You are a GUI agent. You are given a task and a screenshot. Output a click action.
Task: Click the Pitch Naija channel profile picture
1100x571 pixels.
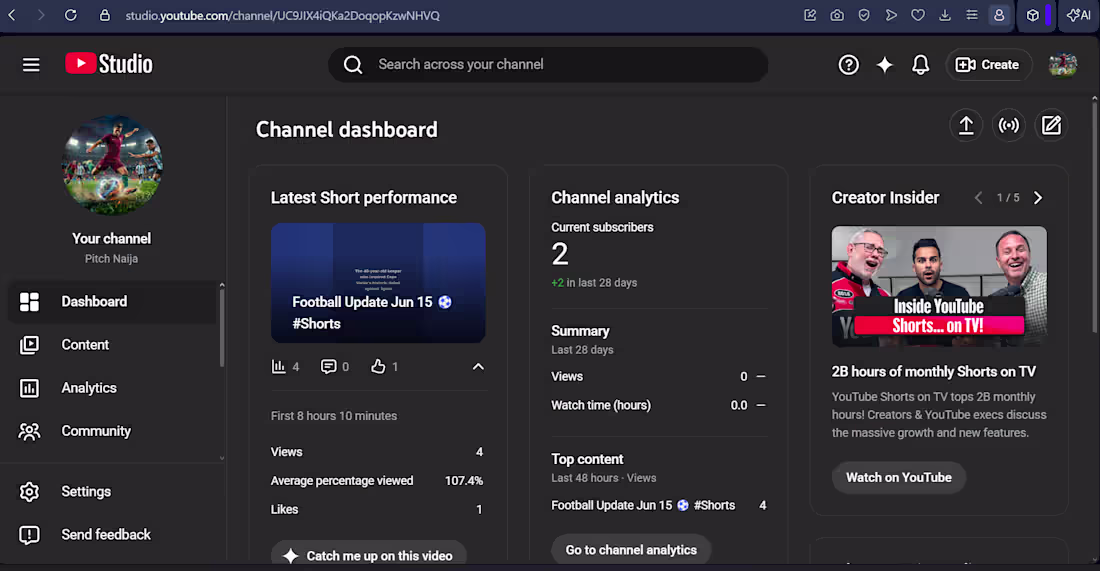(x=112, y=165)
